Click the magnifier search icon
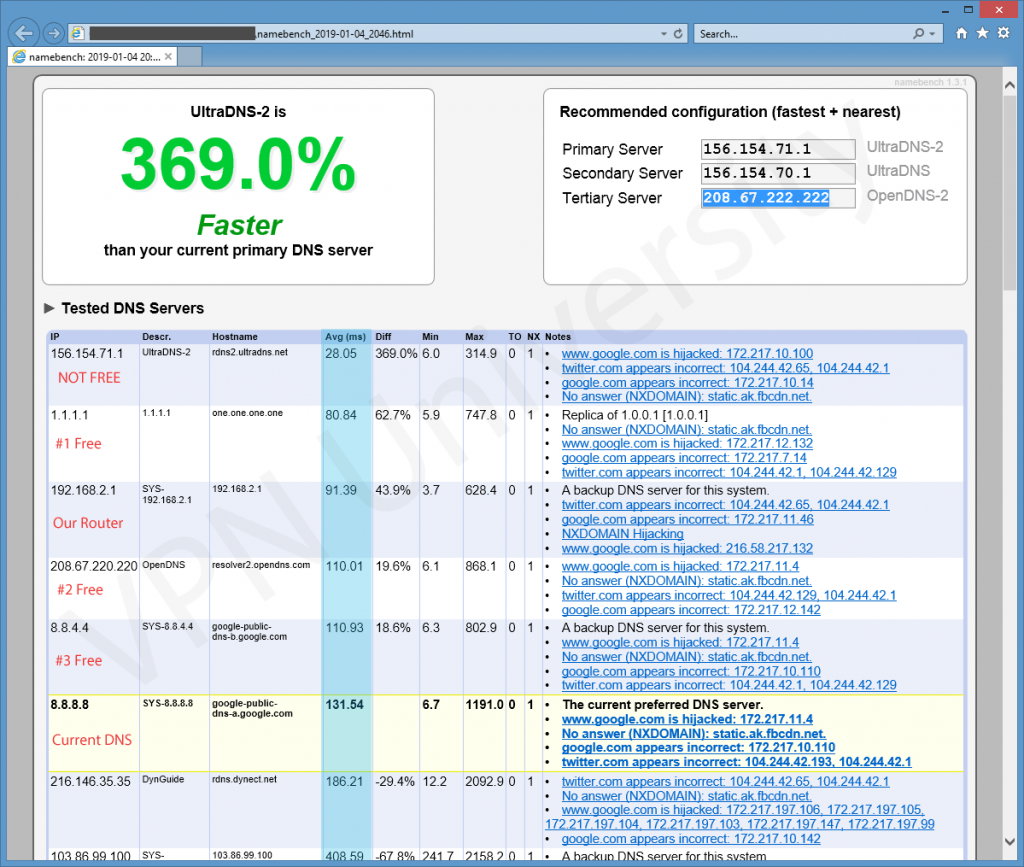The height and width of the screenshot is (867, 1024). [x=919, y=33]
